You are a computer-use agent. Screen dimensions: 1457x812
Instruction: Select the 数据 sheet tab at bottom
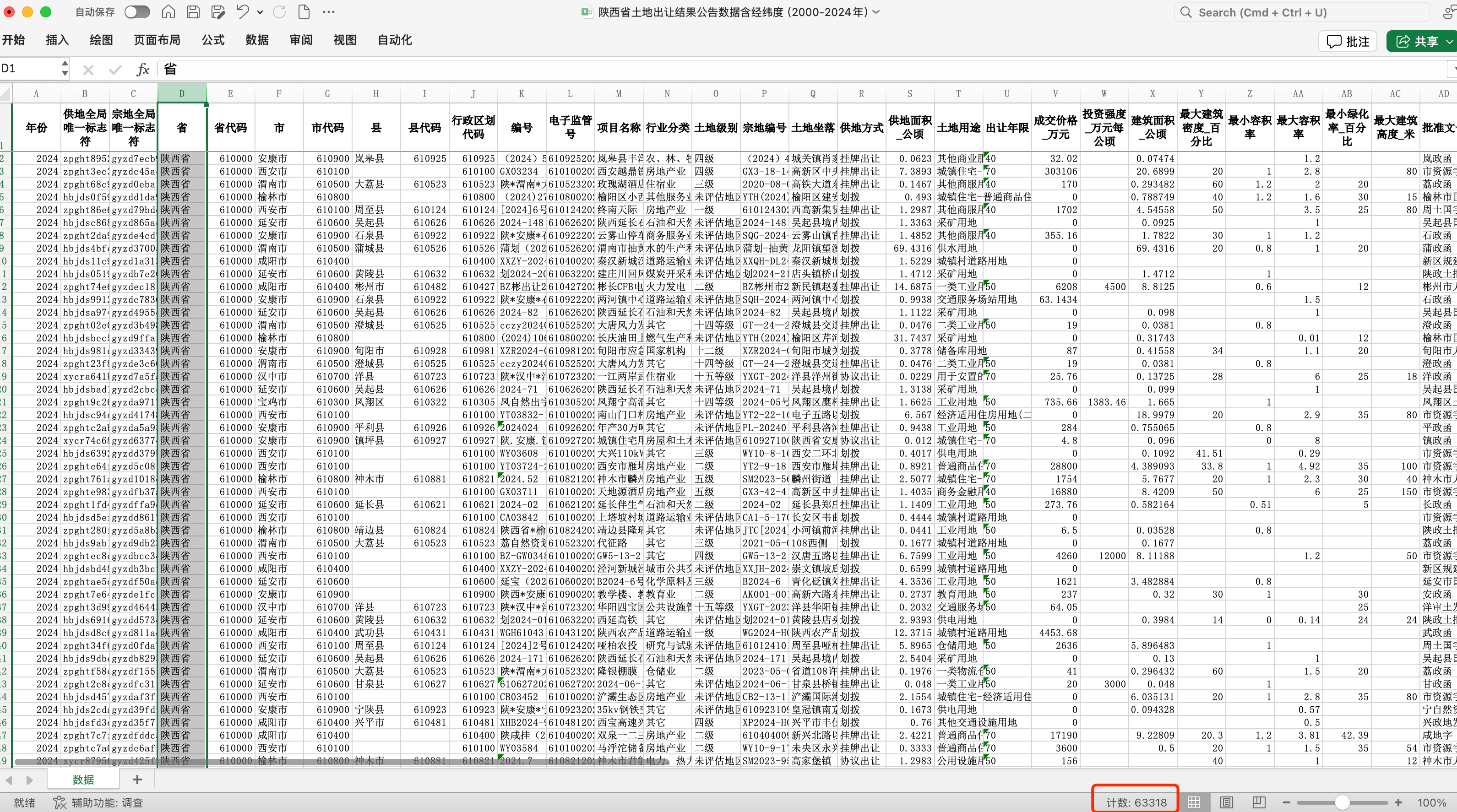click(83, 780)
